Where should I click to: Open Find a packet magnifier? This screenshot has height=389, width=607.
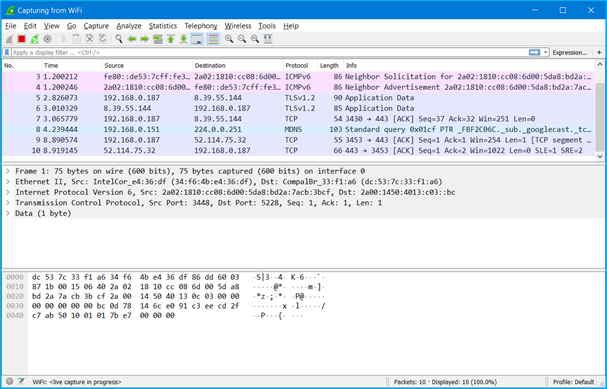(x=119, y=39)
